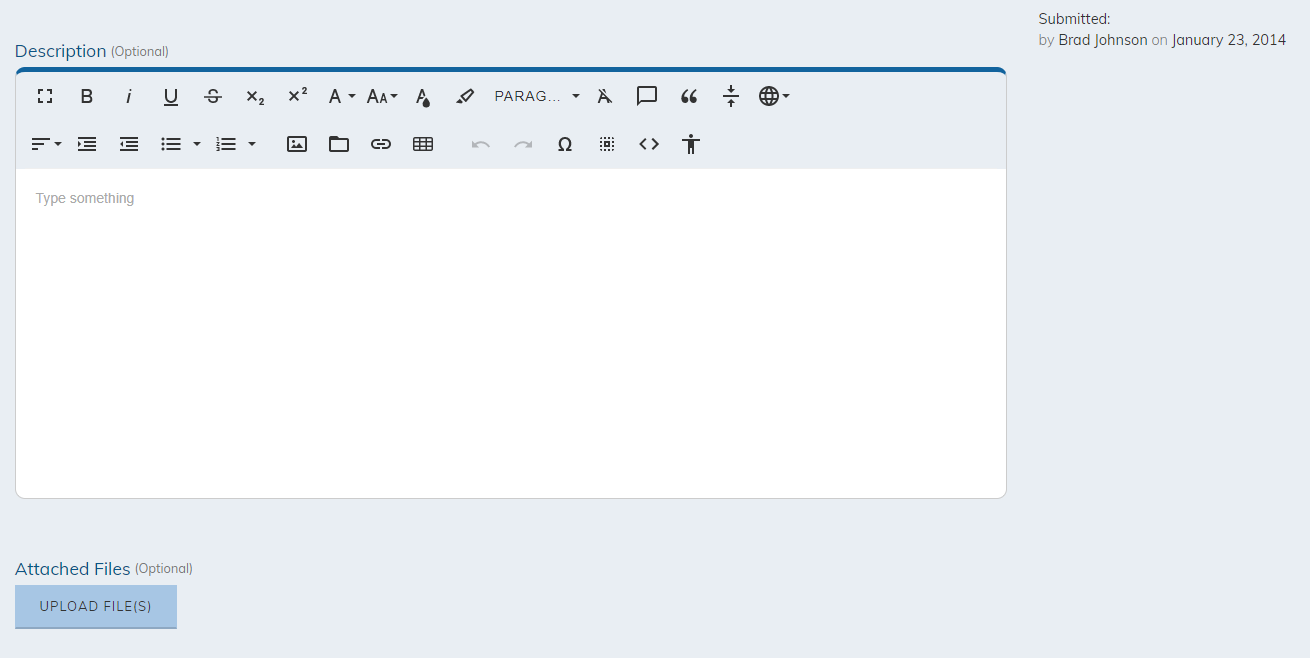Apply superscript formatting
The height and width of the screenshot is (658, 1310).
click(x=297, y=96)
